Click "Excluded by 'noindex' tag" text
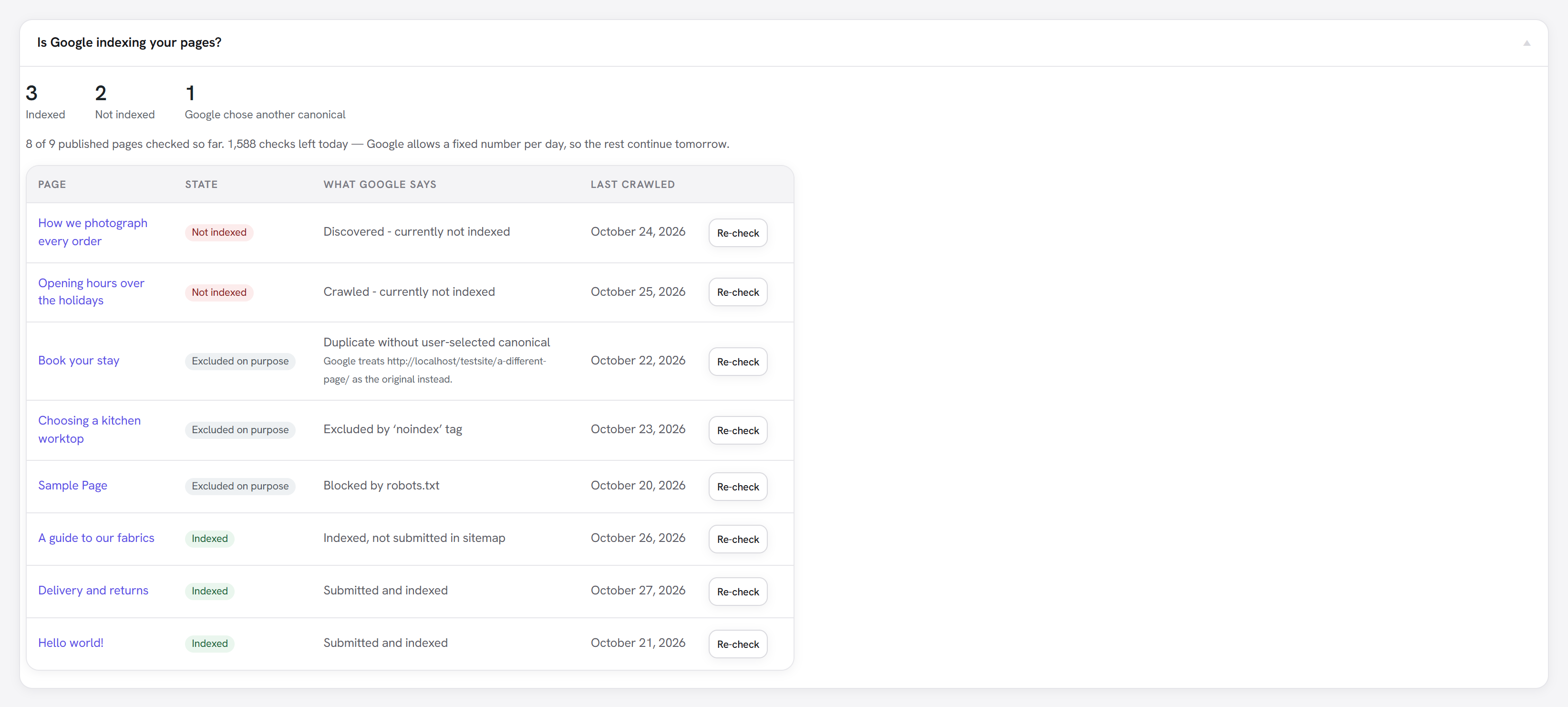The height and width of the screenshot is (707, 1568). point(392,429)
